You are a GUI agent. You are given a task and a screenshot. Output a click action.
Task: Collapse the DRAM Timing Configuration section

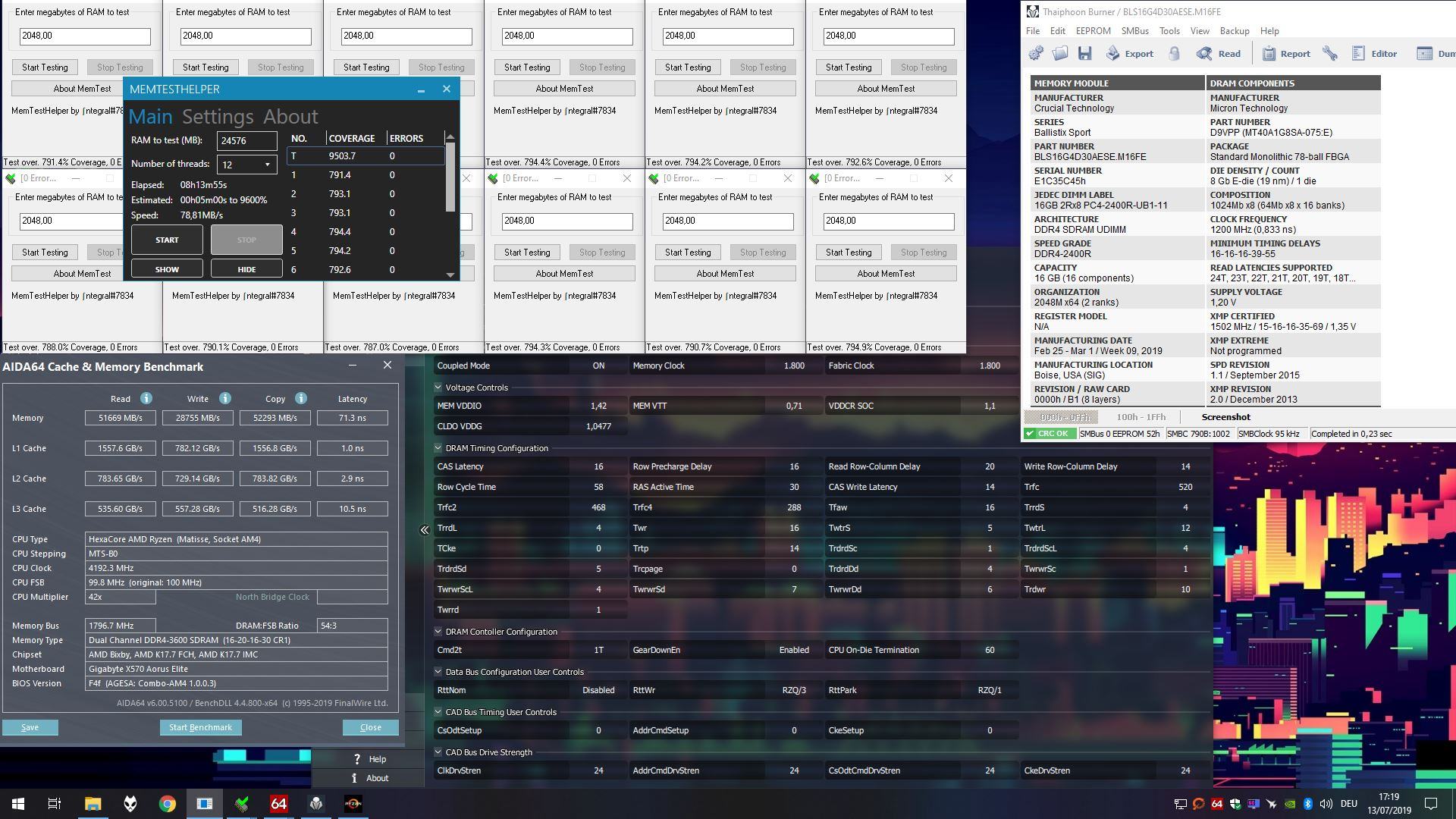[438, 448]
